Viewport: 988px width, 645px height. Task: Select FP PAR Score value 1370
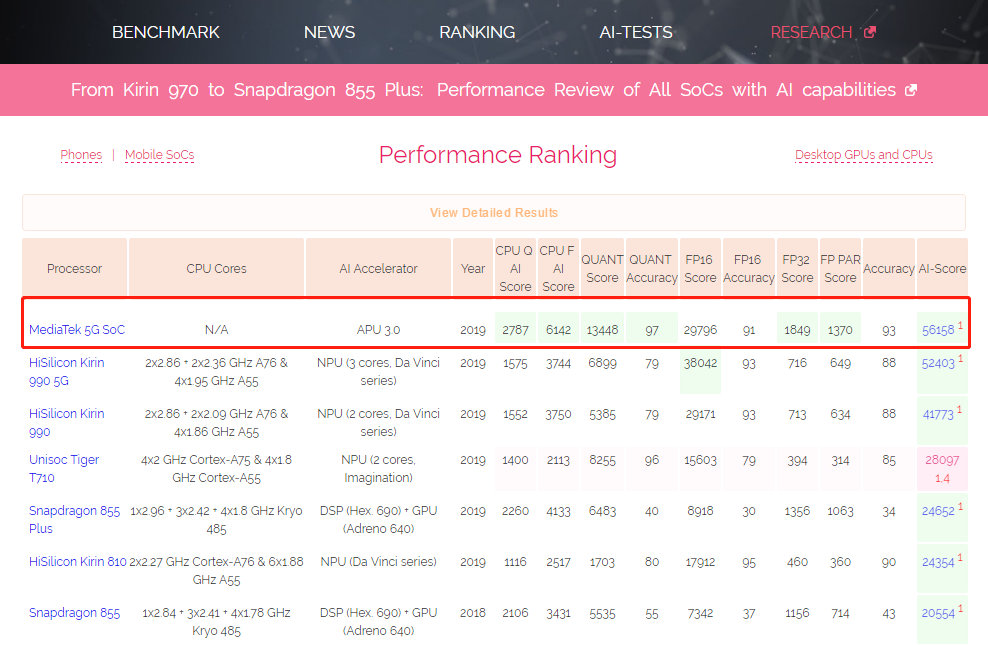840,330
